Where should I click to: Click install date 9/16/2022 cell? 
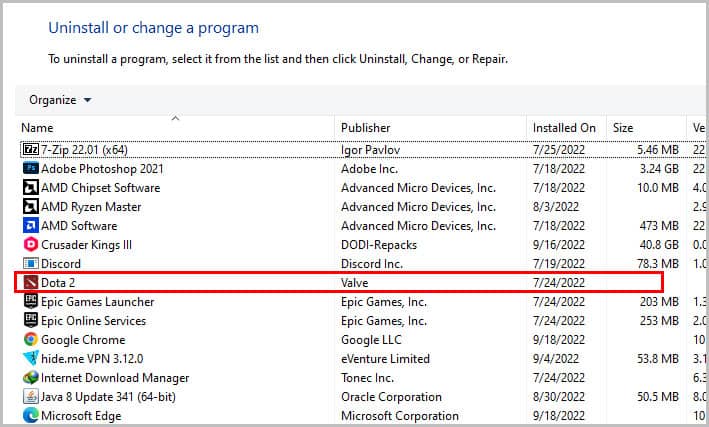(x=558, y=244)
